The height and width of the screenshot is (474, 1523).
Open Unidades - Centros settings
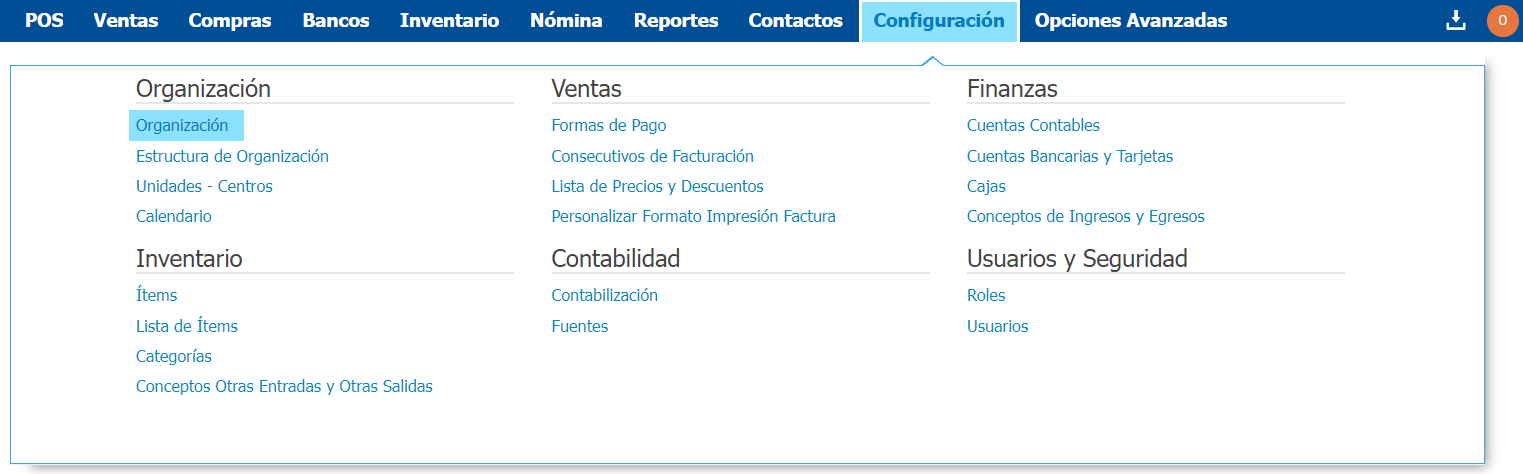click(204, 186)
